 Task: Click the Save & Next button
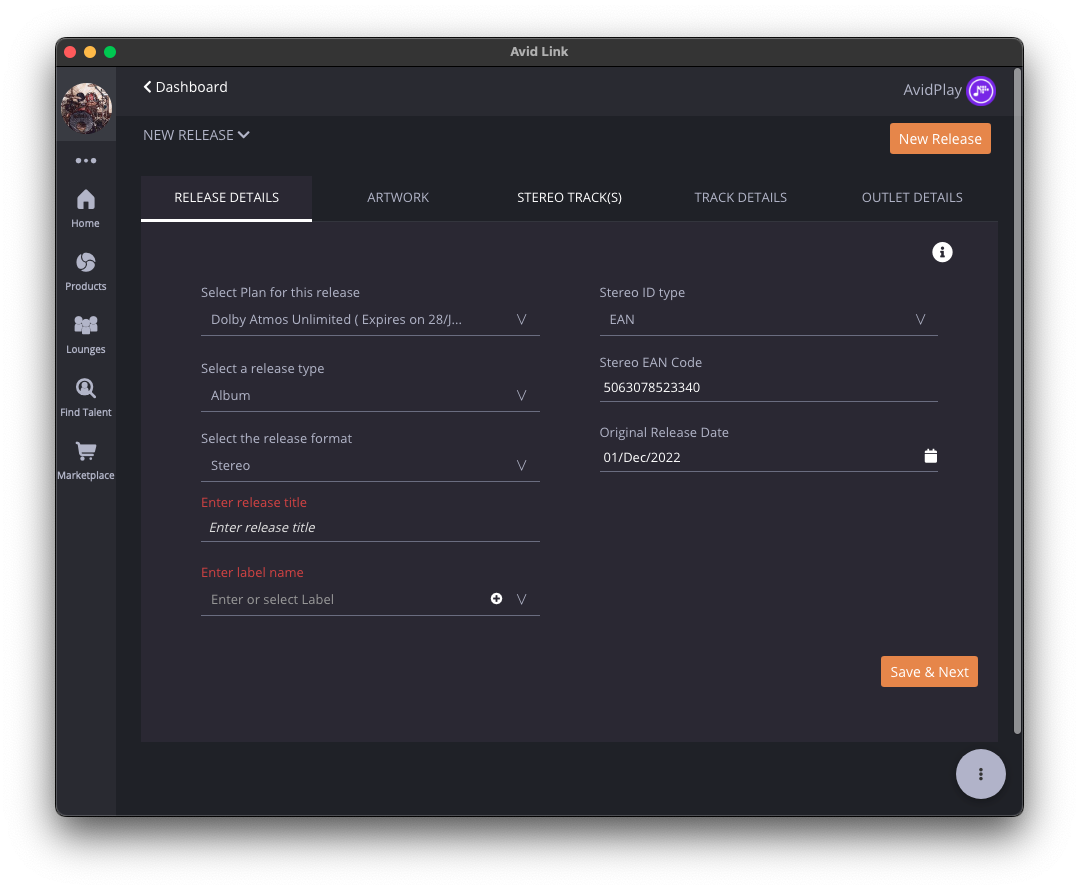pos(929,671)
